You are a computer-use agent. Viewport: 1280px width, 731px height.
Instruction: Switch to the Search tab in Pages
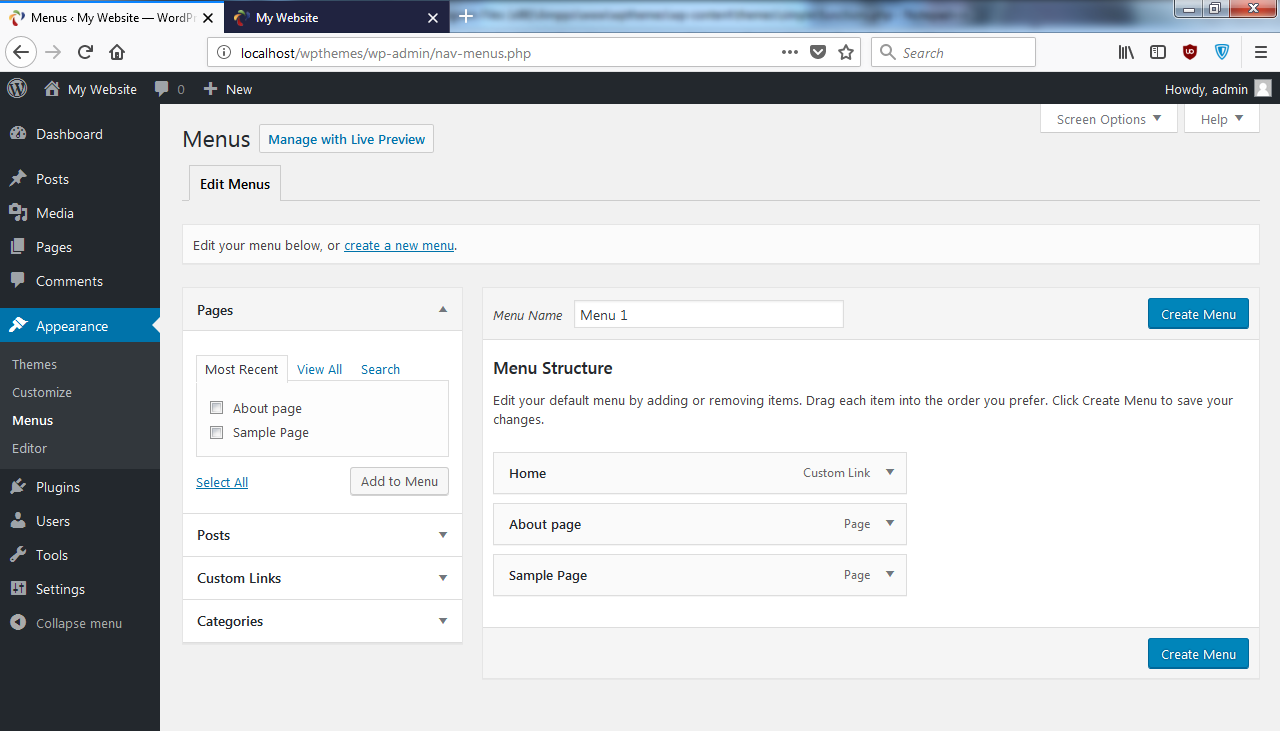[380, 369]
